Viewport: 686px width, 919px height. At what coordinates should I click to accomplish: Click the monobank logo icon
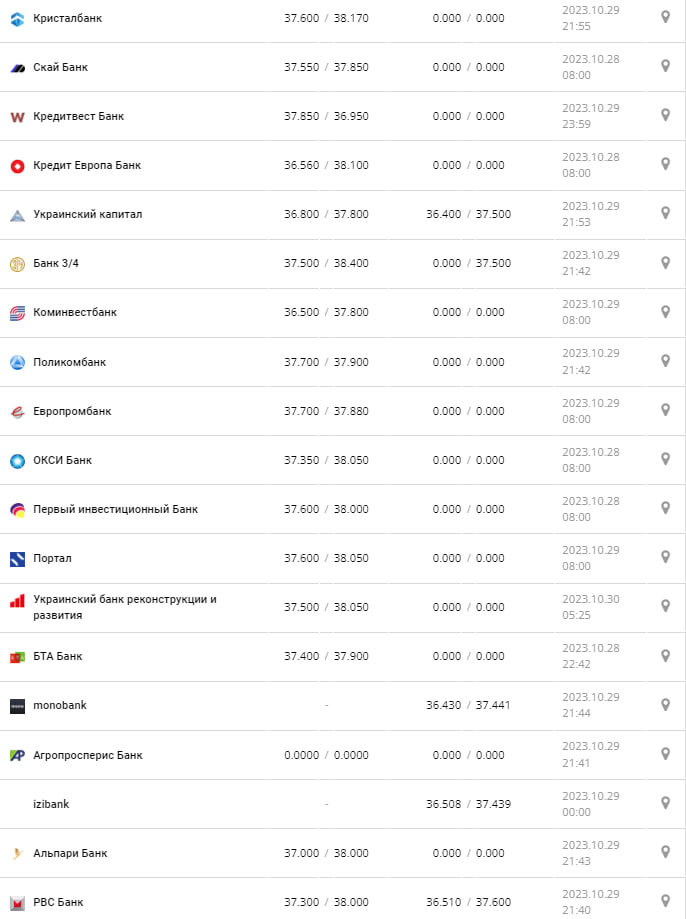coord(17,705)
